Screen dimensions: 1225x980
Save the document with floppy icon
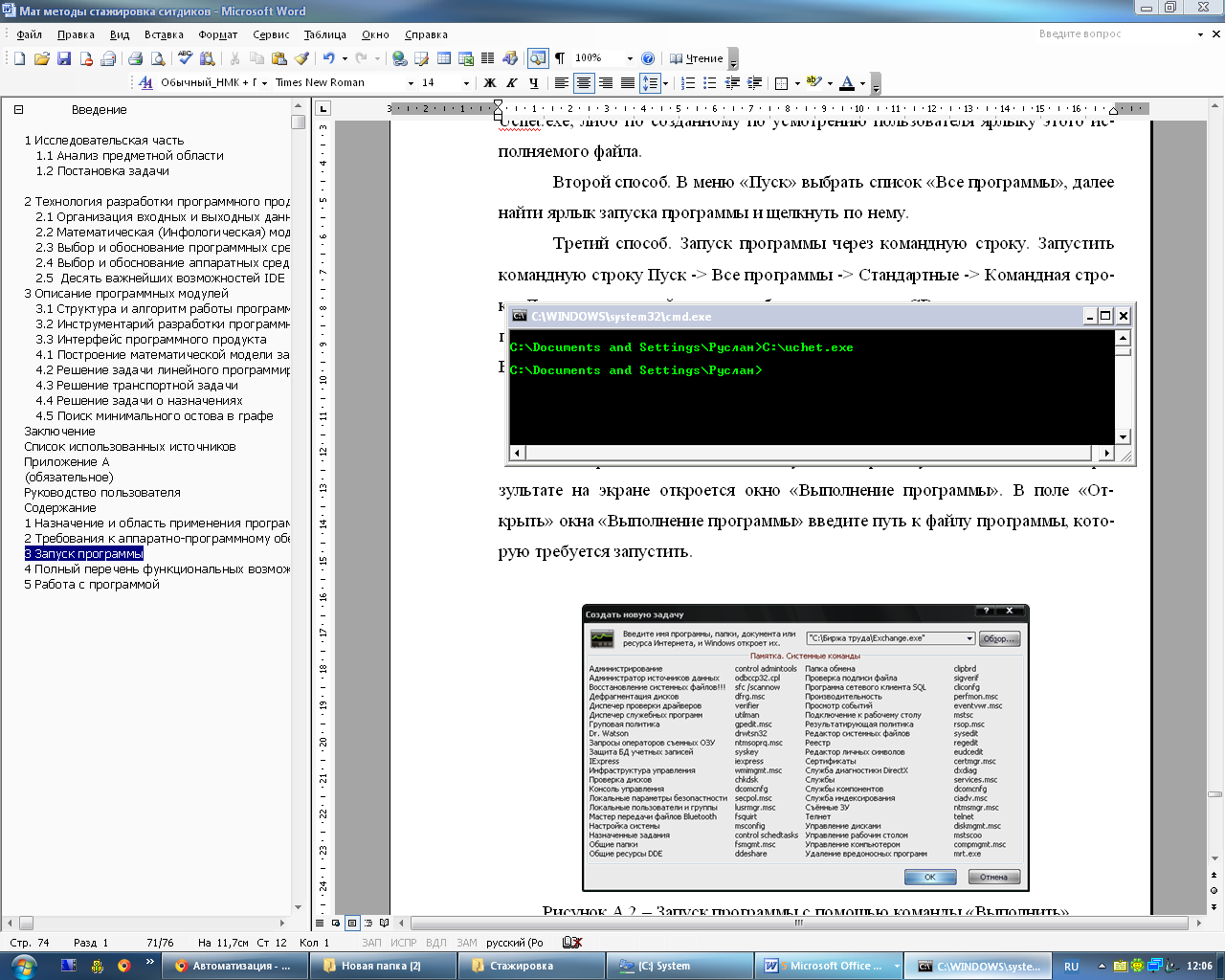point(64,58)
